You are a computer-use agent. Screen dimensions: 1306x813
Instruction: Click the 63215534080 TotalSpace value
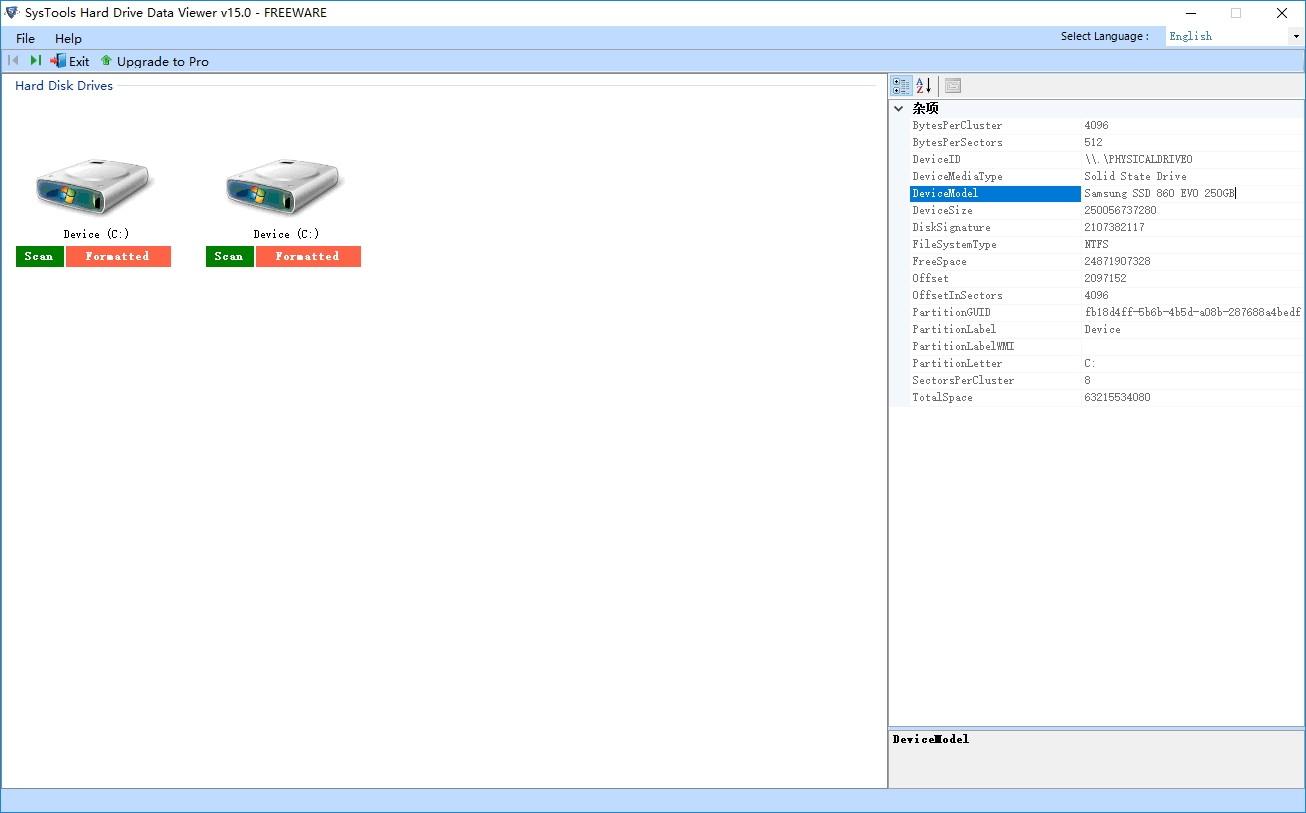[x=1117, y=398]
